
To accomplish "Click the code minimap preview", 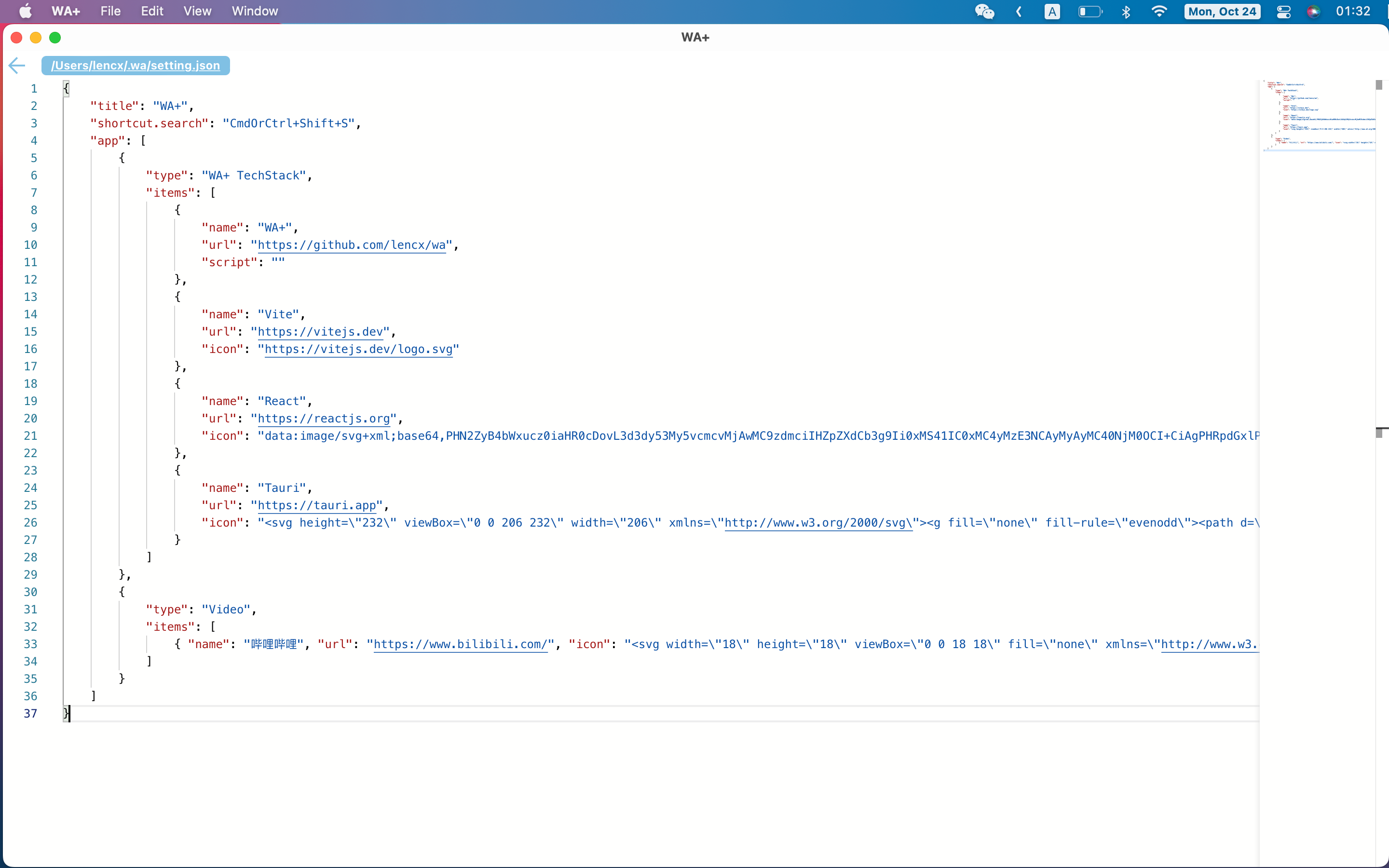I will pyautogui.click(x=1319, y=115).
